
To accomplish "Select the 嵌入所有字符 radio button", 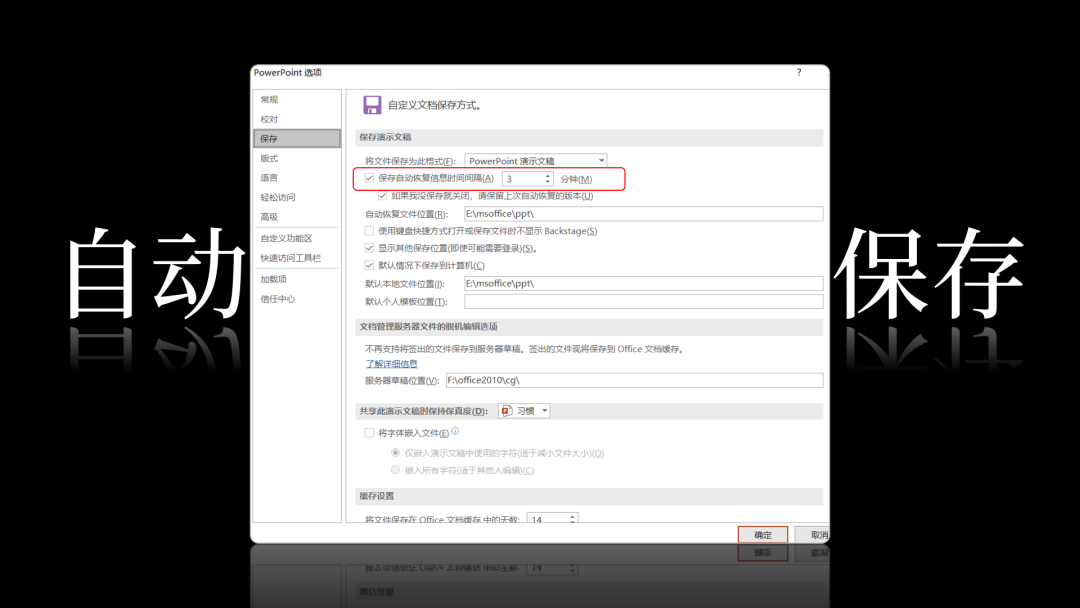I will click(x=395, y=470).
